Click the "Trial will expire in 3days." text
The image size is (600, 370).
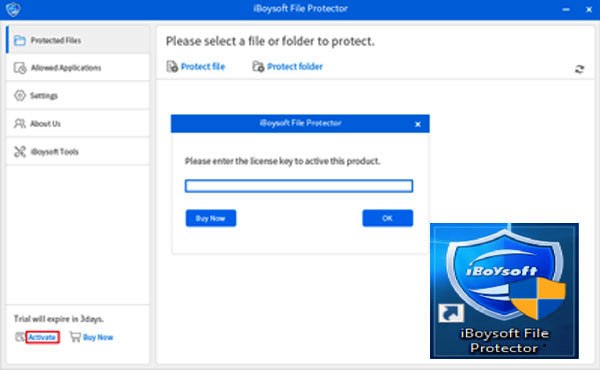[x=59, y=319]
